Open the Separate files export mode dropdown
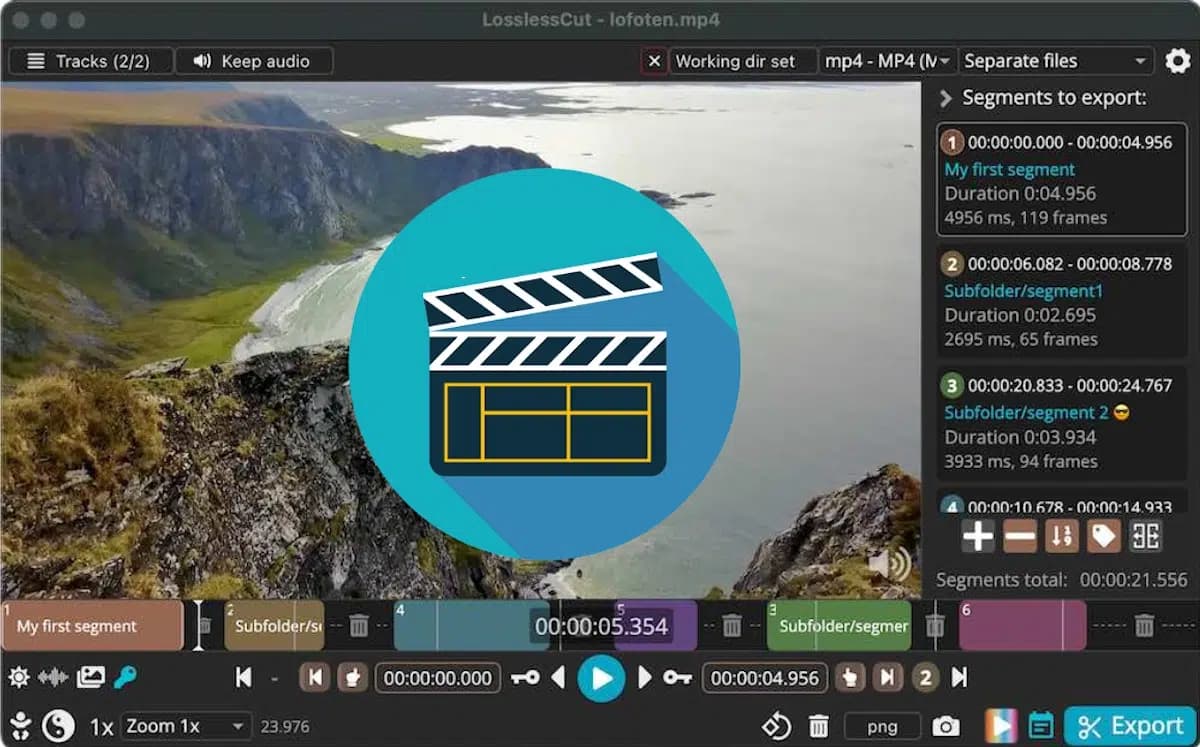 pyautogui.click(x=1057, y=61)
